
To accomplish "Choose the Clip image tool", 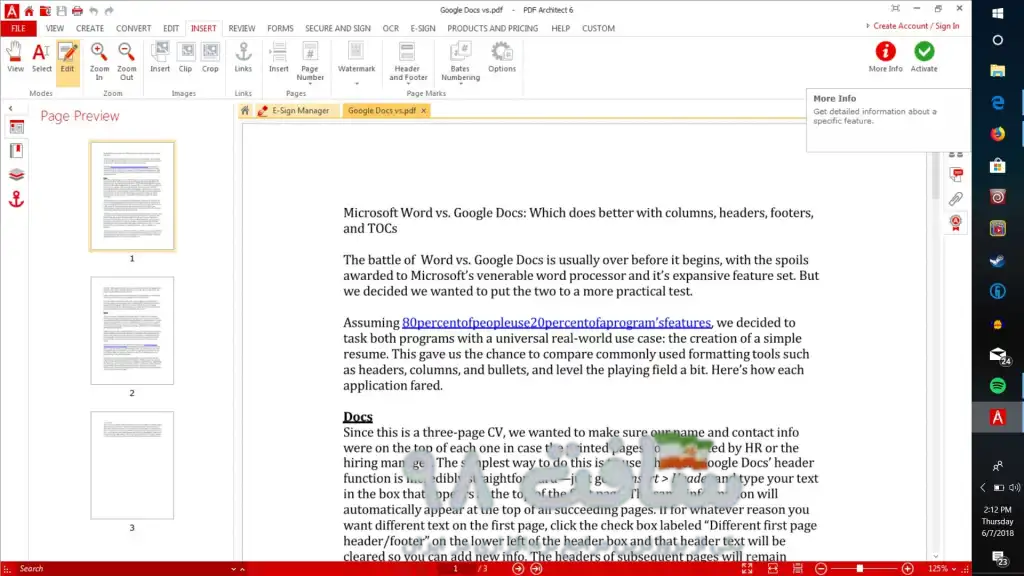I will [185, 57].
